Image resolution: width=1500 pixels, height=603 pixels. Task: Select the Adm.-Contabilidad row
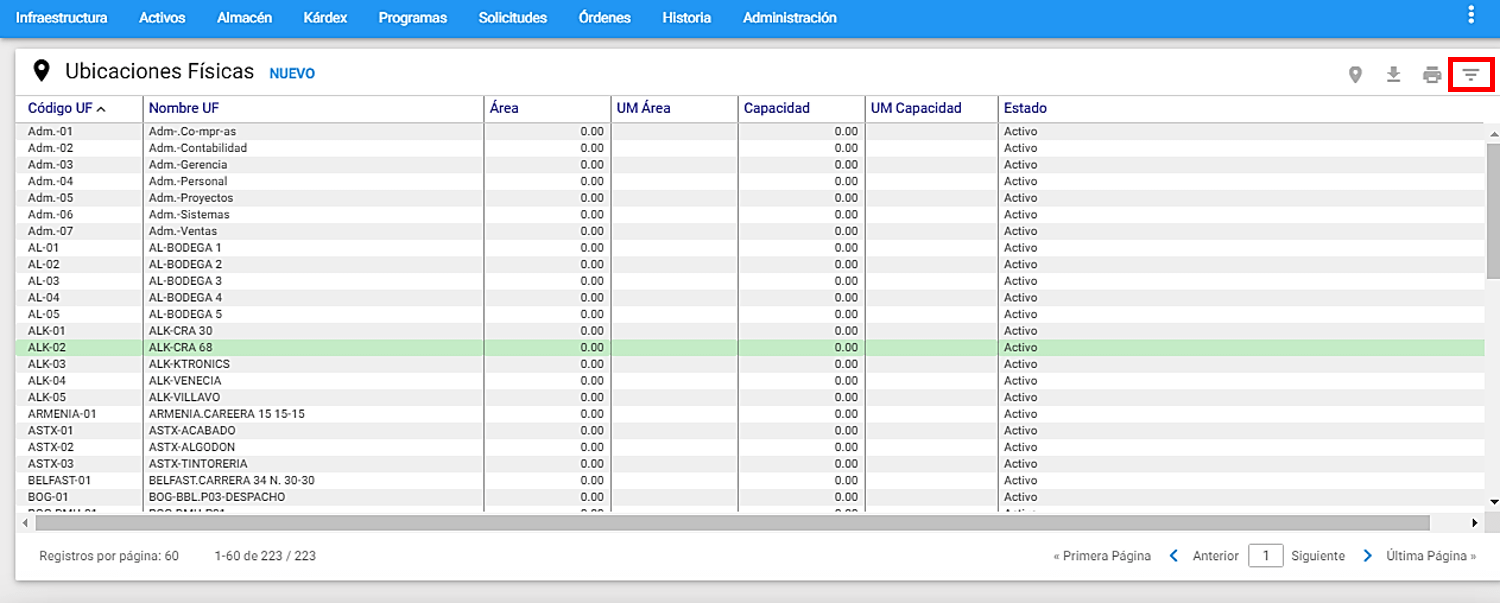tap(749, 148)
